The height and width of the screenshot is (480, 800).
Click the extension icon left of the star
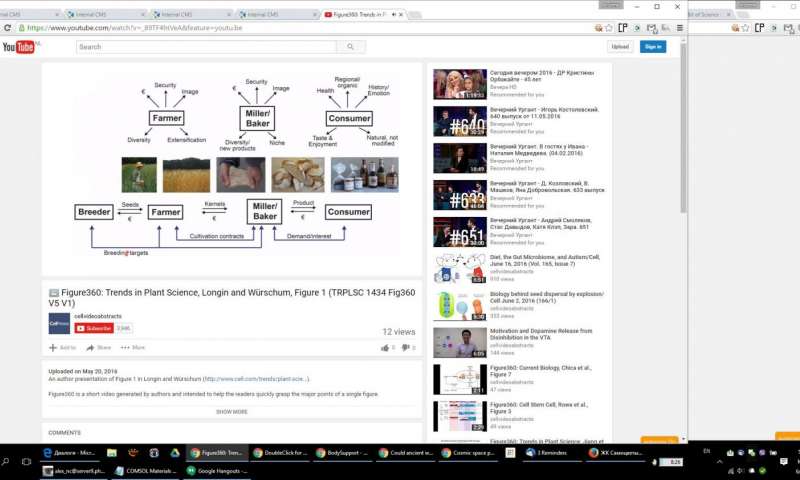(x=598, y=28)
